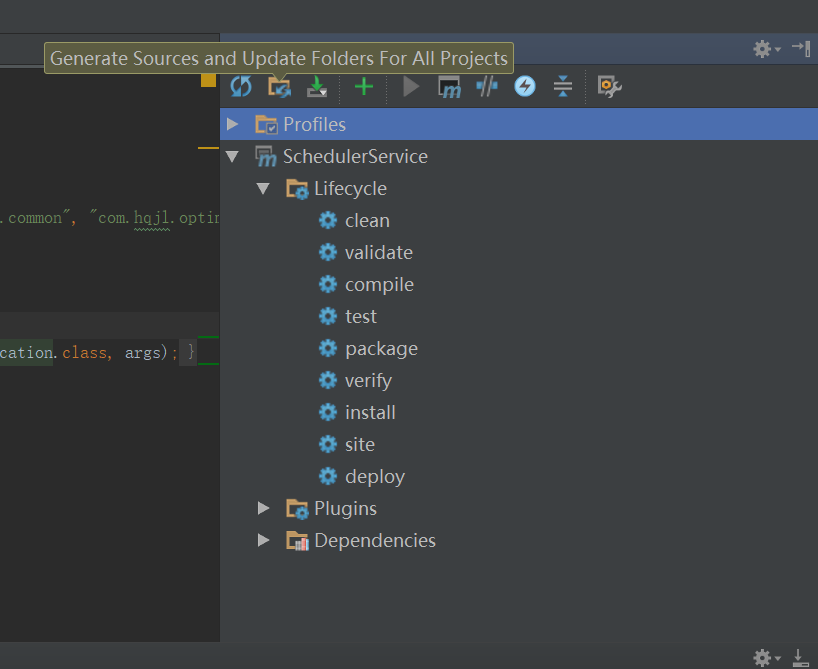Click gear icon next to clean
Viewport: 818px width, 669px height.
(328, 220)
